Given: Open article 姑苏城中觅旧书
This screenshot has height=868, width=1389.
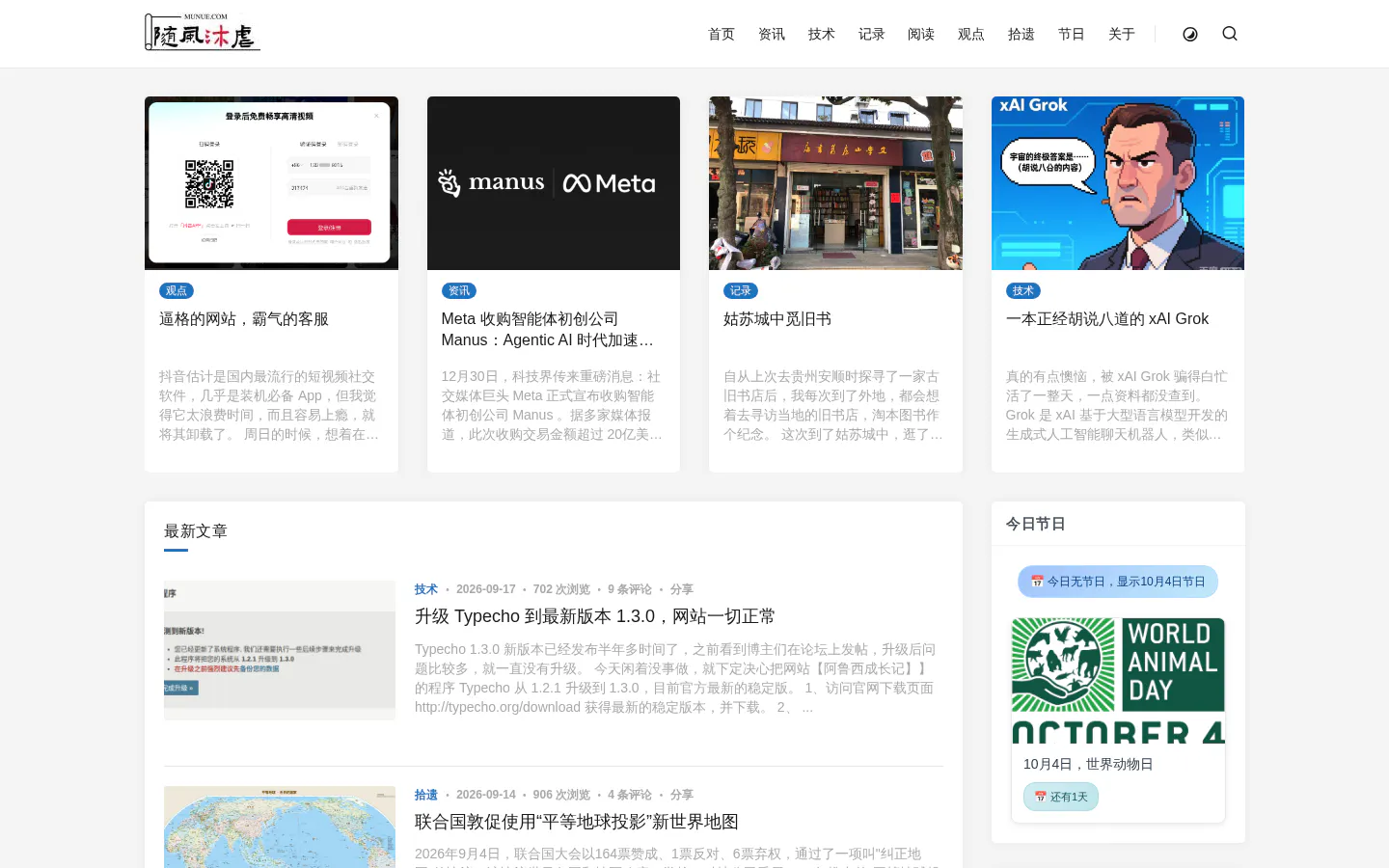Looking at the screenshot, I should point(777,319).
